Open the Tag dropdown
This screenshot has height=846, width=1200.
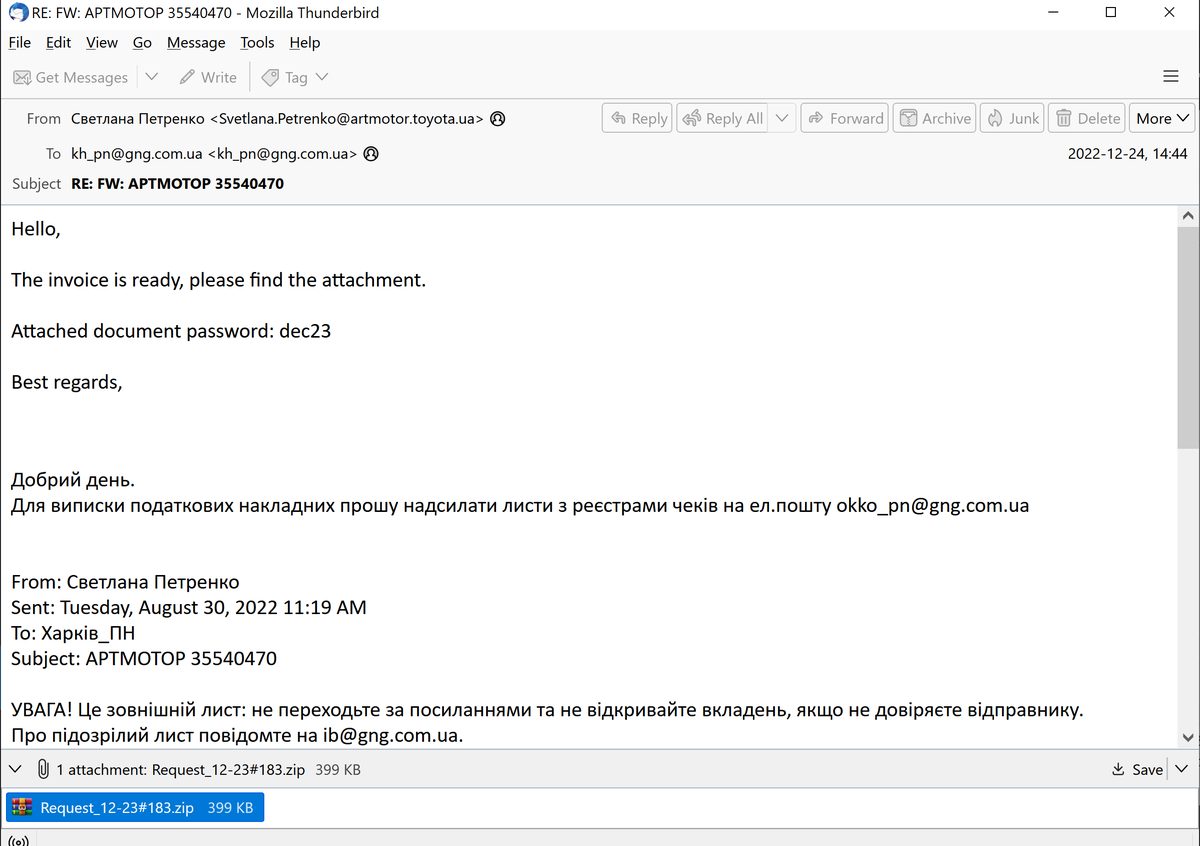pyautogui.click(x=295, y=77)
